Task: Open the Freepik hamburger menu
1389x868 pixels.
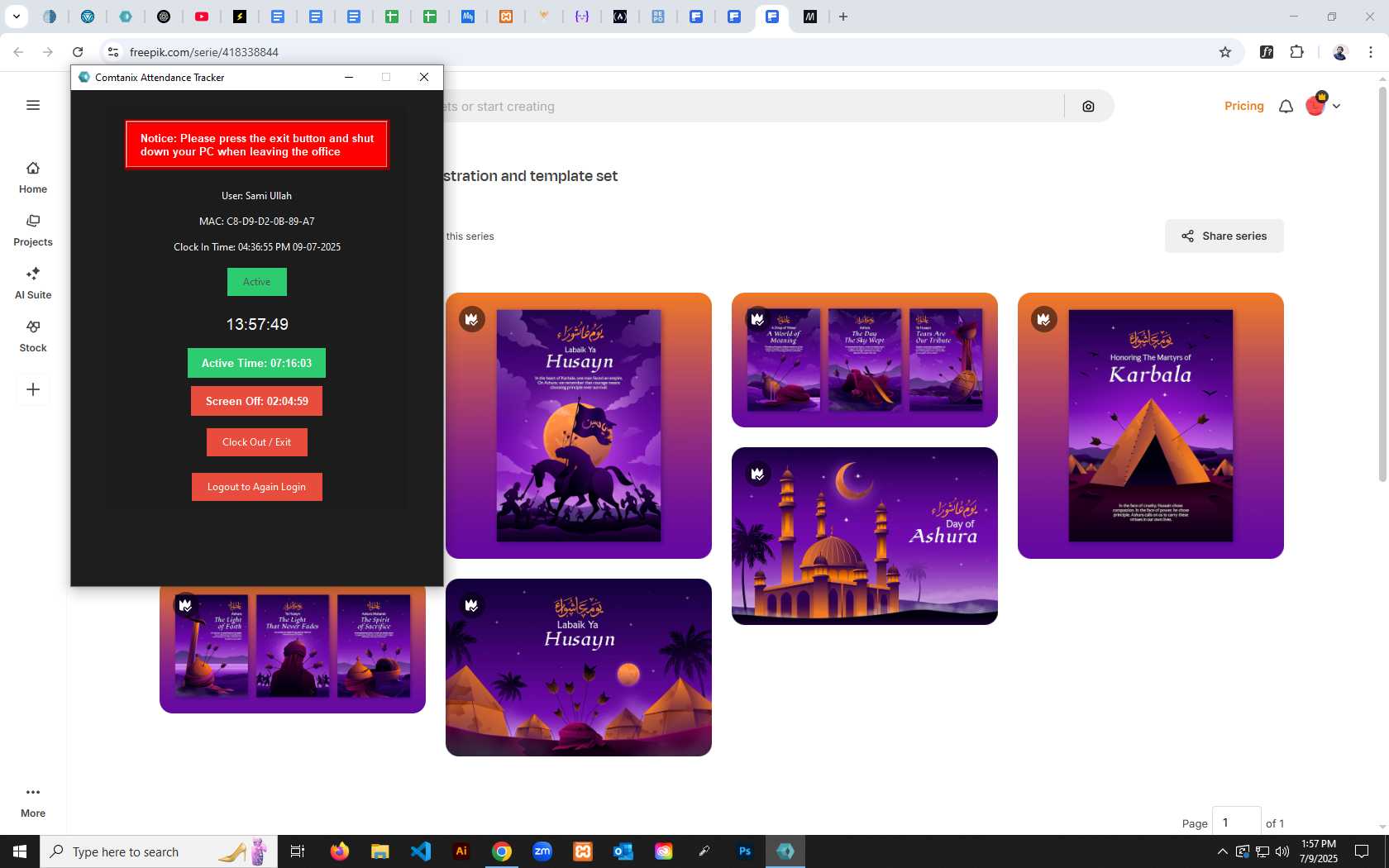Action: click(33, 105)
